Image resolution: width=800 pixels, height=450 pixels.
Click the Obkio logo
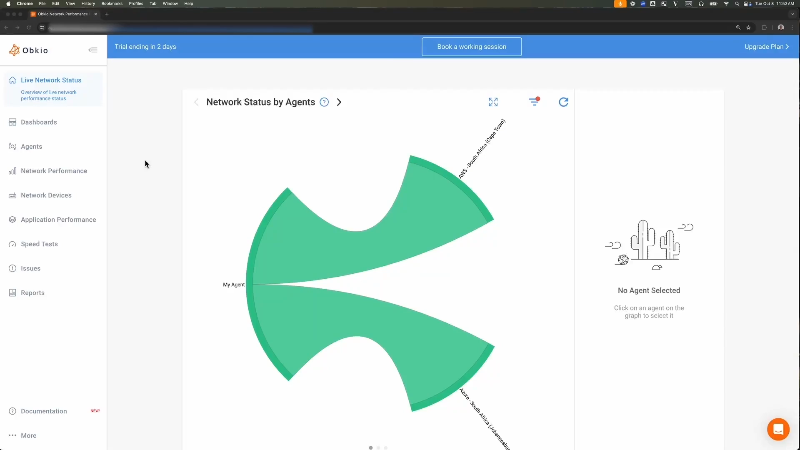tap(28, 50)
